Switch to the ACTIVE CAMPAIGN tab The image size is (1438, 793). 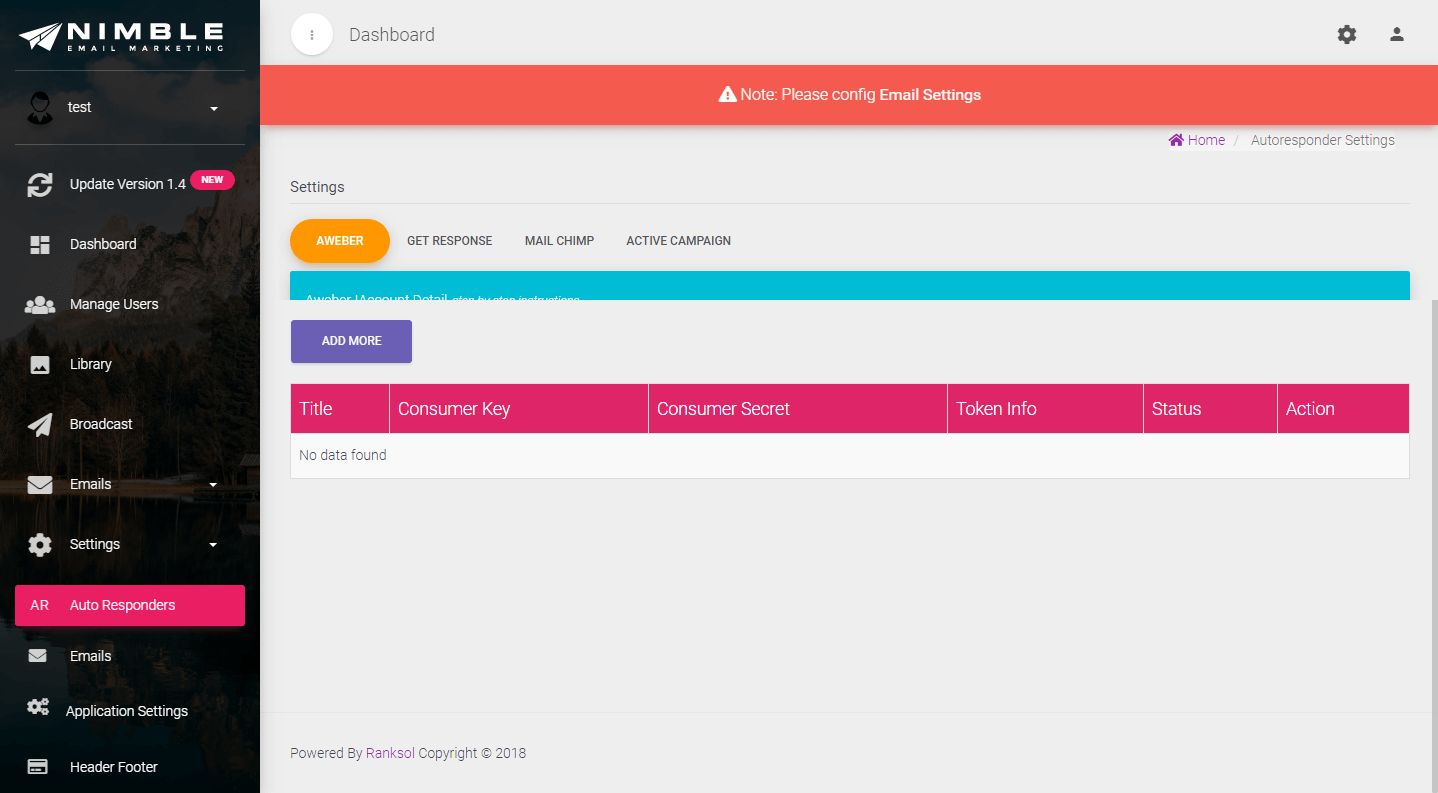coord(679,241)
